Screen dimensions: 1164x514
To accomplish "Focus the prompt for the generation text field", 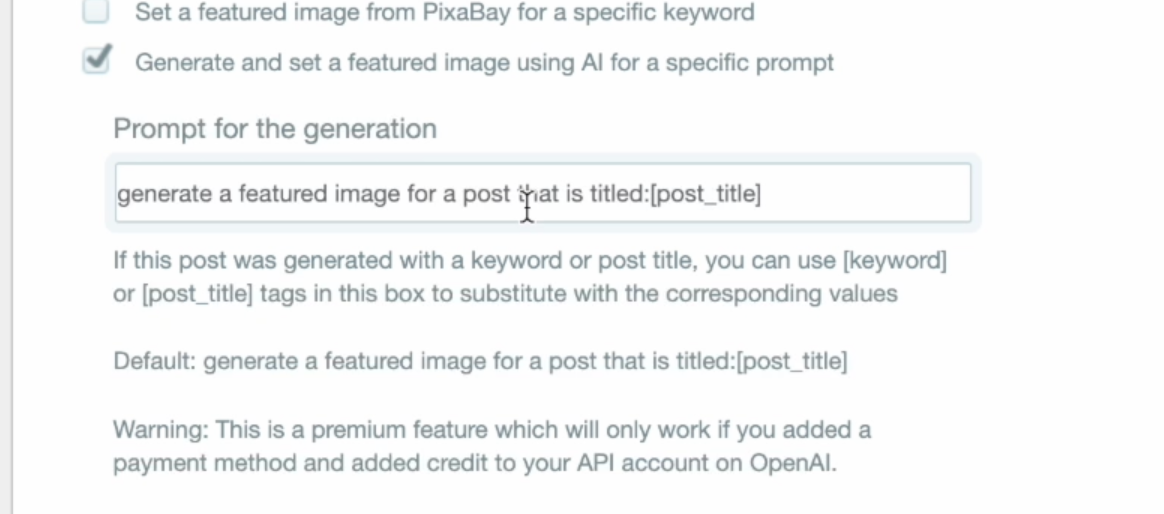I will click(542, 193).
